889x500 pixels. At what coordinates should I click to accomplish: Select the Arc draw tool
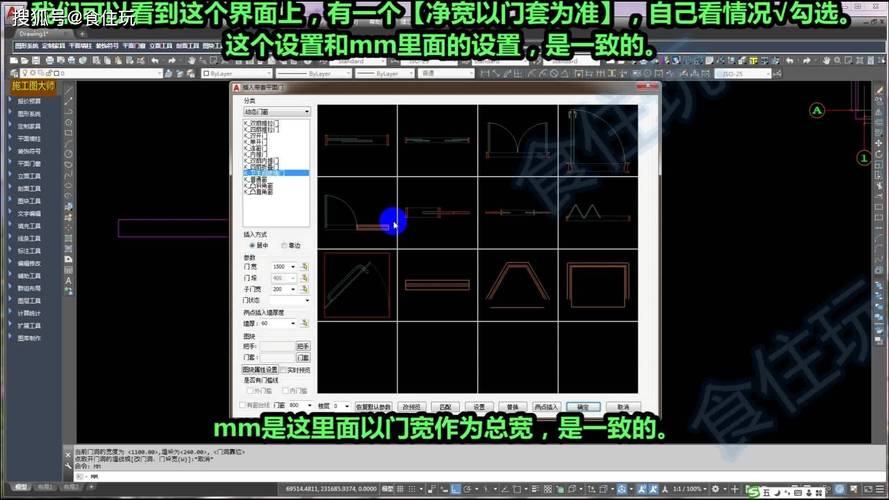point(69,144)
